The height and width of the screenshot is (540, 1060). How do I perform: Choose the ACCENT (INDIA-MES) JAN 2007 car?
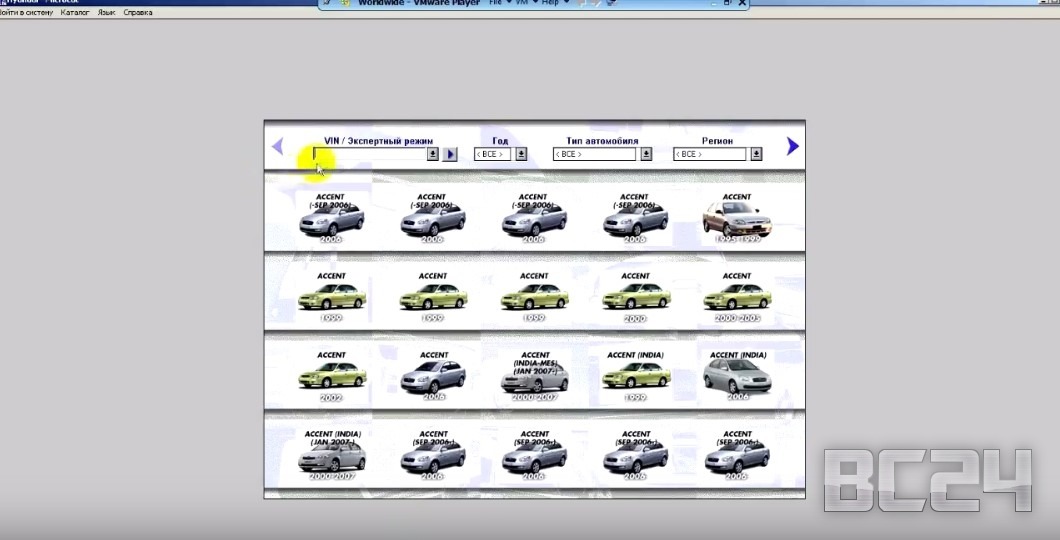point(534,375)
